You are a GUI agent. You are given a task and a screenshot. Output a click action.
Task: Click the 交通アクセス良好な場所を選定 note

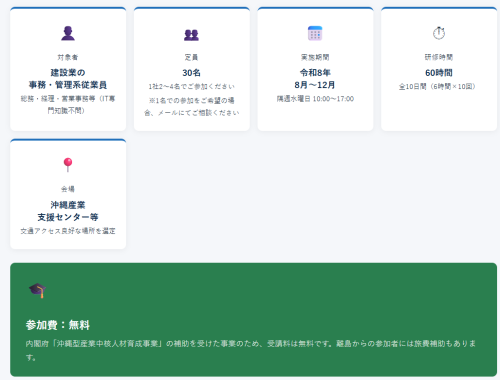[68, 231]
